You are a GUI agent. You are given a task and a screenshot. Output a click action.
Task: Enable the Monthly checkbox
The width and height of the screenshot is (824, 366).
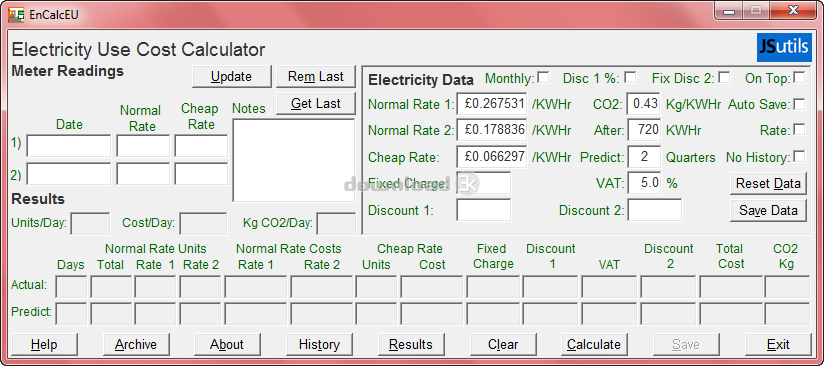(543, 78)
